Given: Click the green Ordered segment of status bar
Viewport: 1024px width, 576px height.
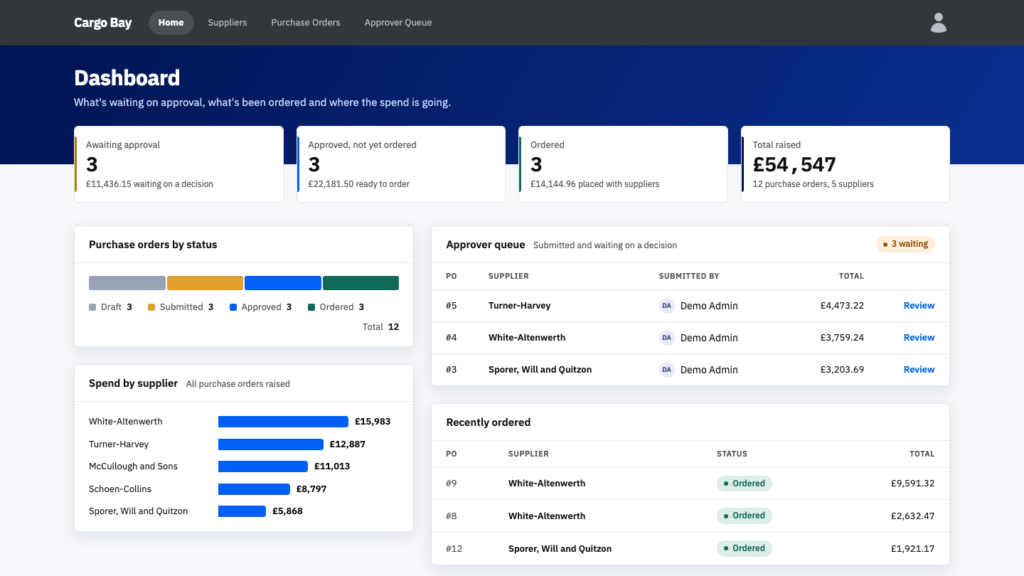Looking at the screenshot, I should coord(360,283).
